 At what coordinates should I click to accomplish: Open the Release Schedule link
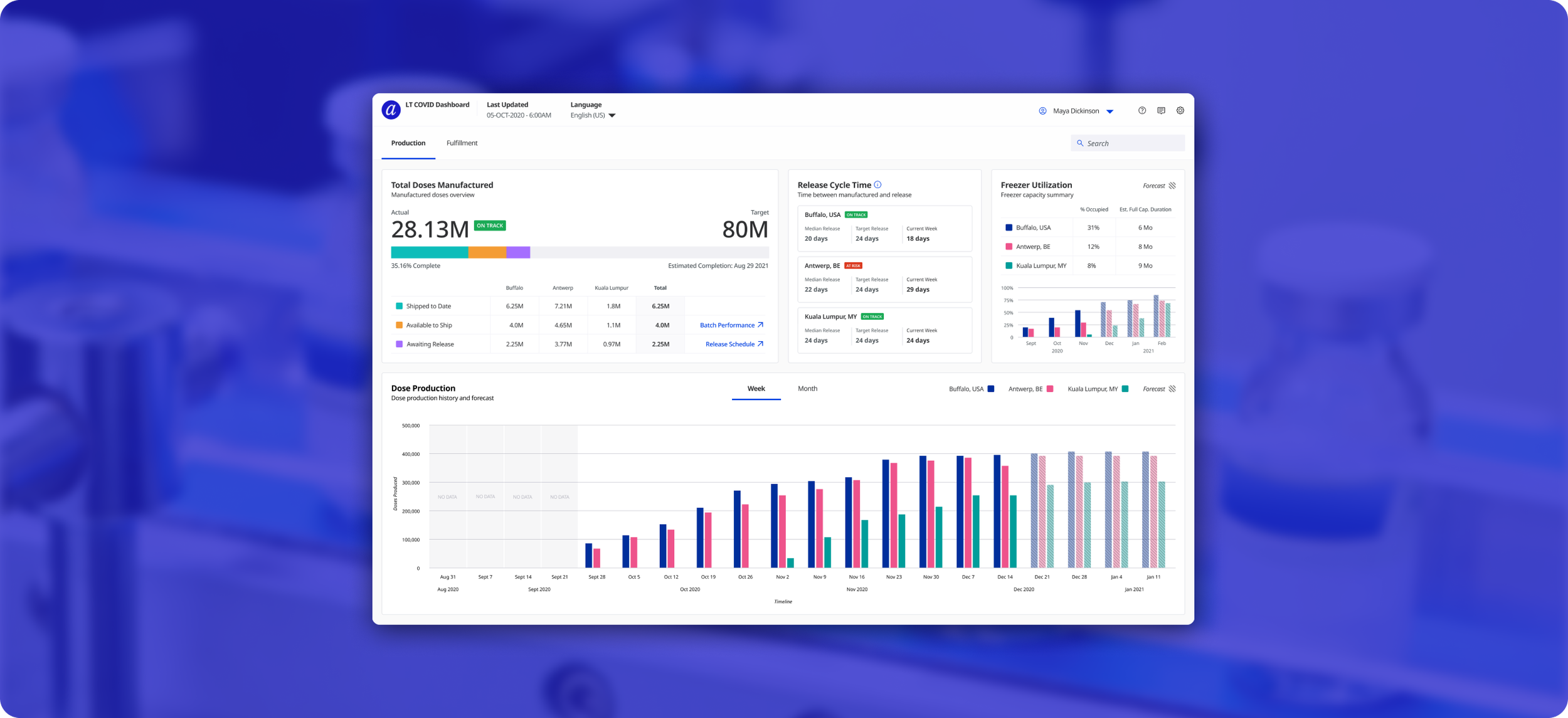[x=729, y=344]
